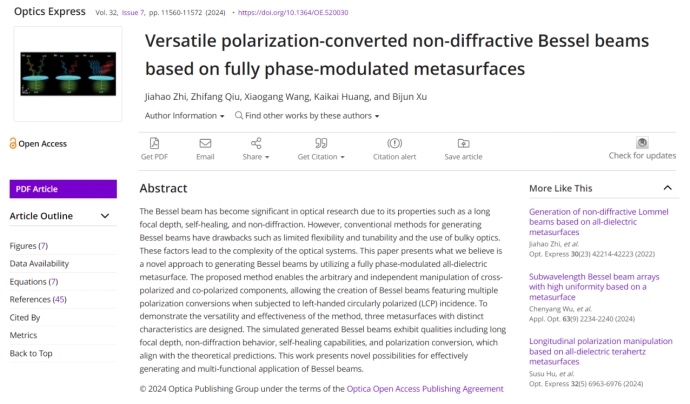
Task: Click the Check for updates icon
Action: pos(642,143)
